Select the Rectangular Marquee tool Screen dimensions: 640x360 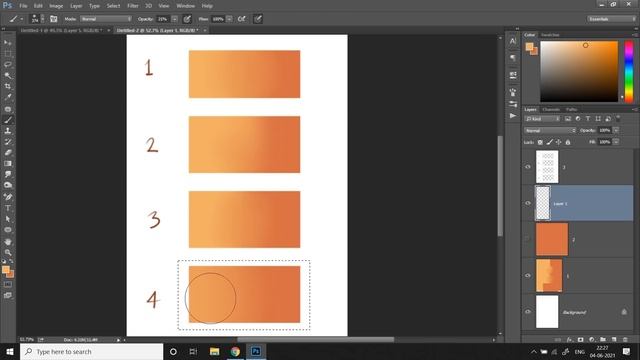[x=8, y=53]
